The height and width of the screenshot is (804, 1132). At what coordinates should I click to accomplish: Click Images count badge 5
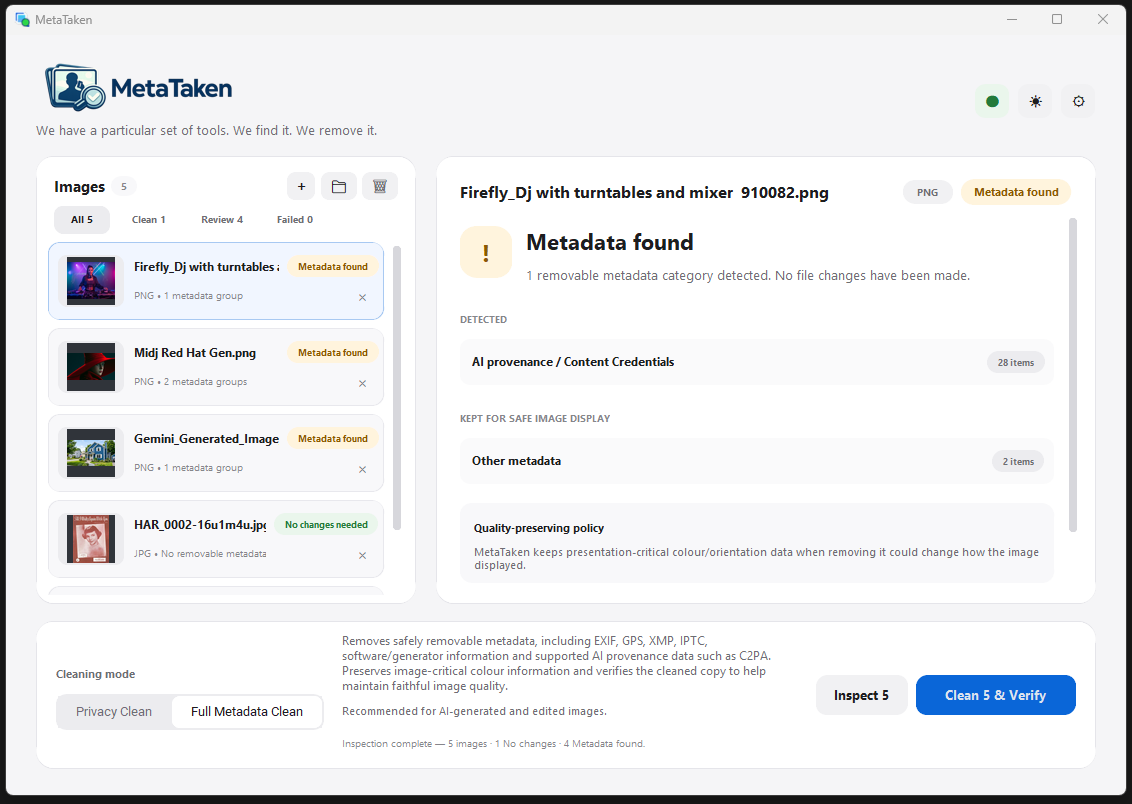[123, 187]
